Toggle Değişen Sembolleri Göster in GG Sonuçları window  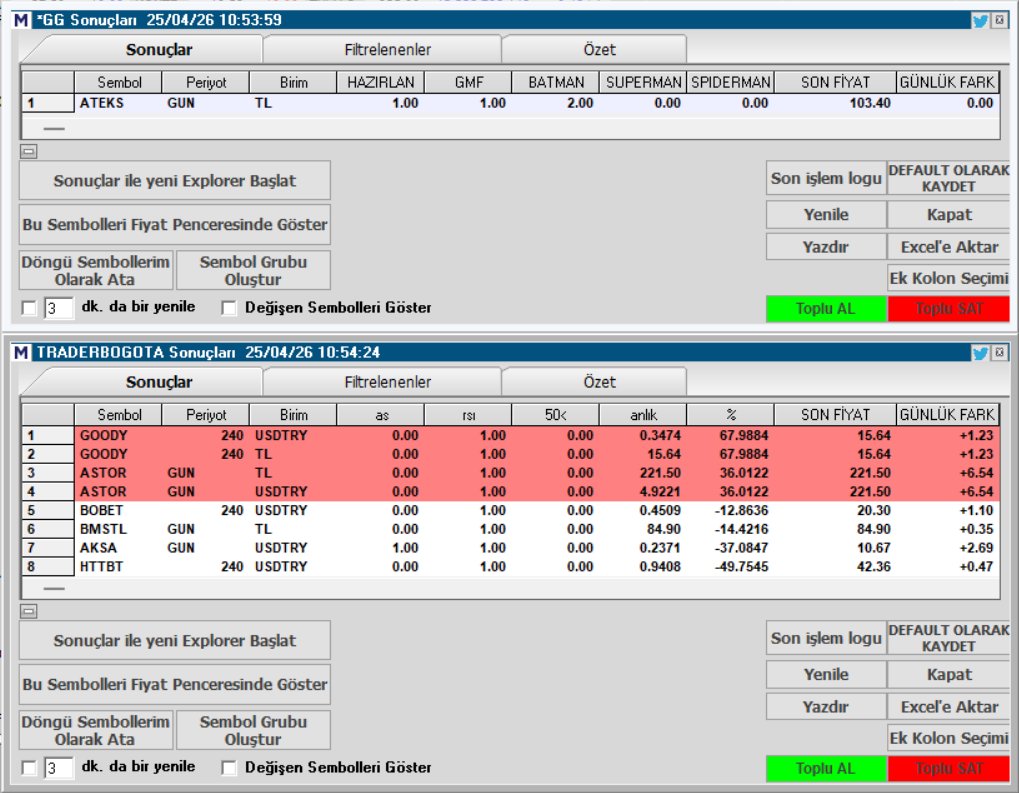[x=229, y=307]
